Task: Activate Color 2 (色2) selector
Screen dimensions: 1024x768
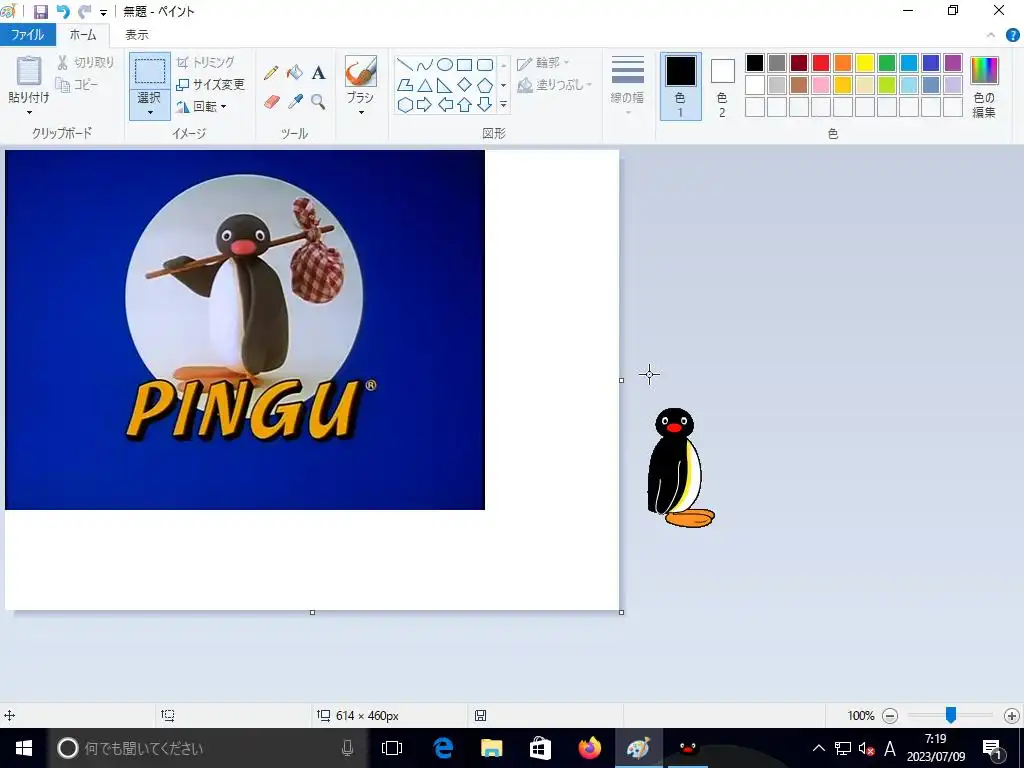Action: [722, 86]
